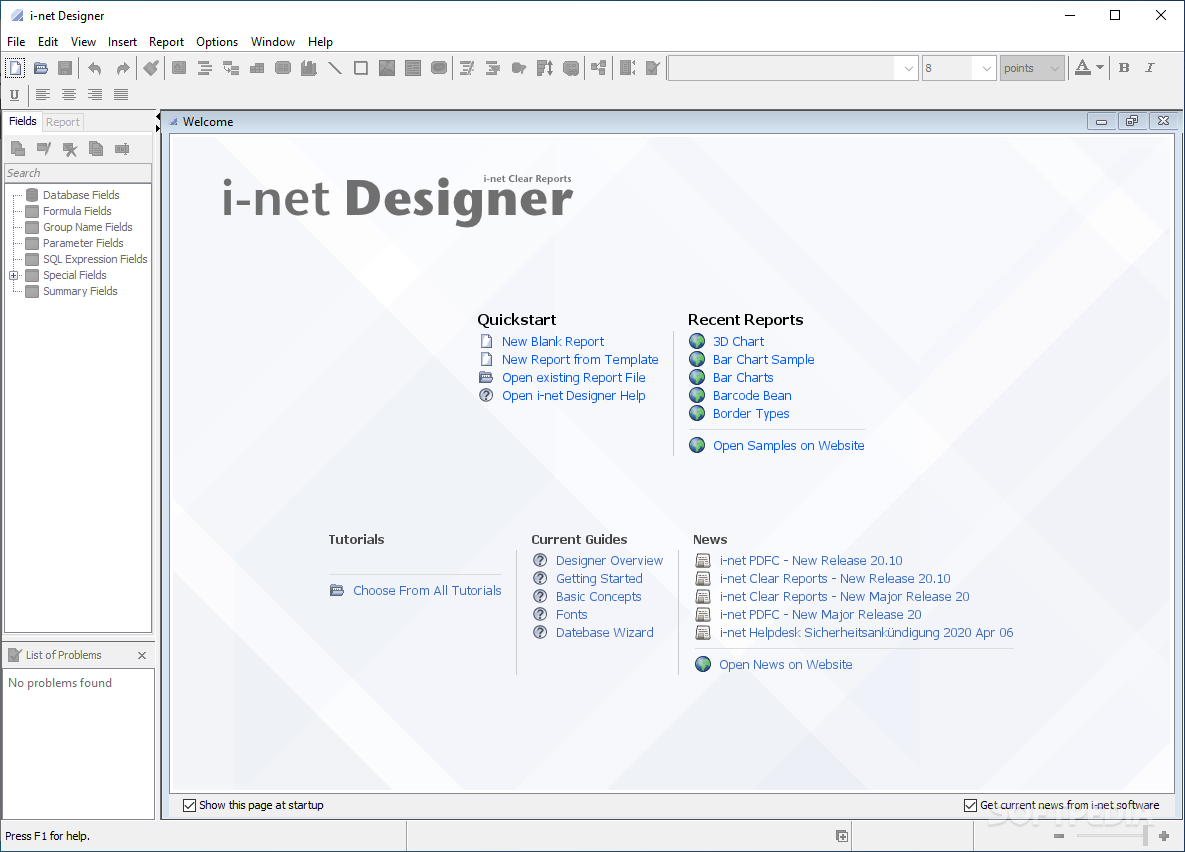Screen dimensions: 1185x852
Task: Click the new field icon in Fields panel
Action: click(18, 149)
